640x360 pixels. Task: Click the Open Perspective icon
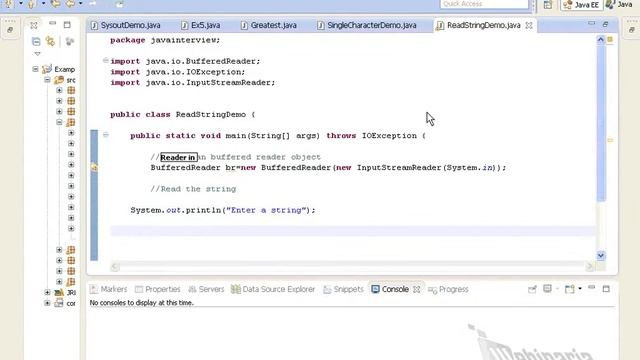(548, 4)
